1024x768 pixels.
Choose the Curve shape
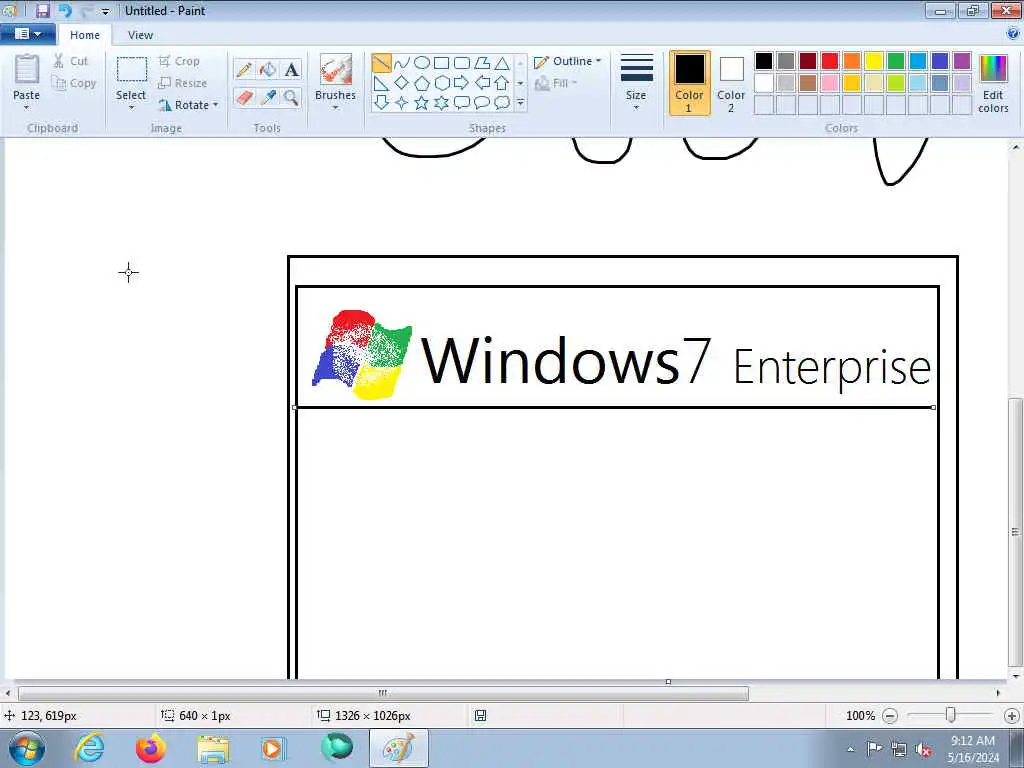pos(402,63)
